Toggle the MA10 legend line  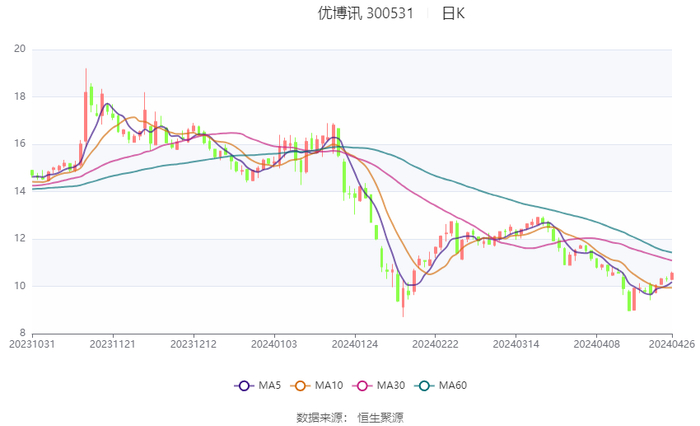317,385
